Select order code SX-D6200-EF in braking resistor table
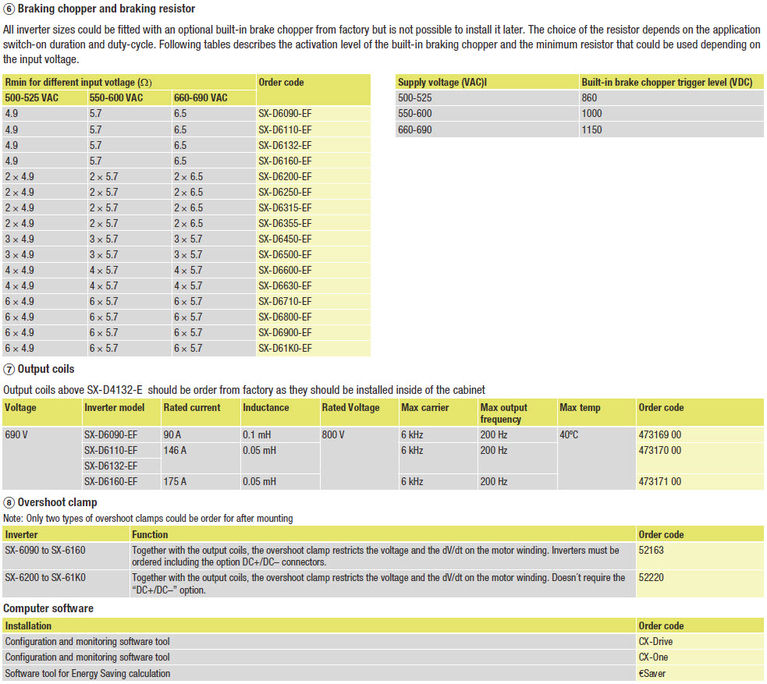This screenshot has height=684, width=767. click(285, 176)
